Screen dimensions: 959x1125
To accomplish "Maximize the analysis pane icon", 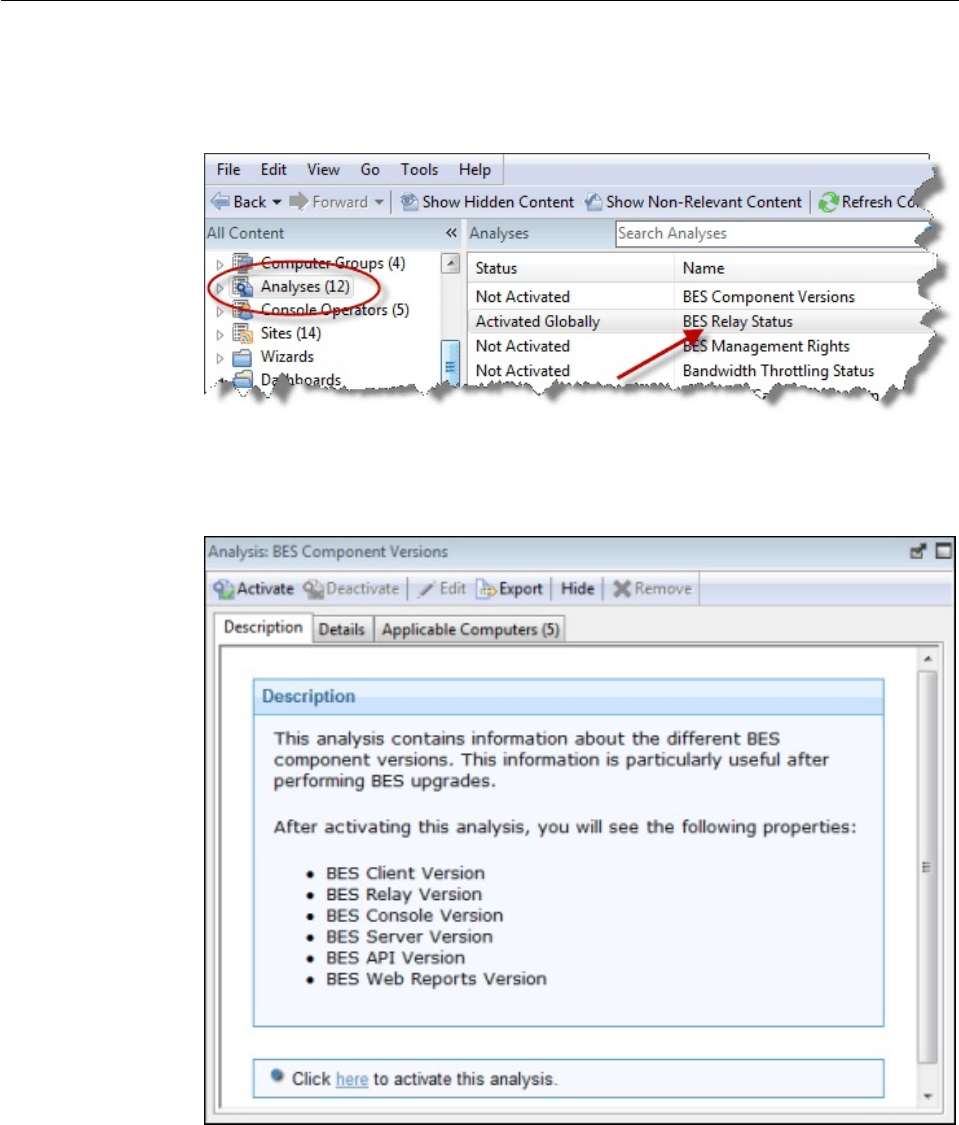I will [x=944, y=552].
